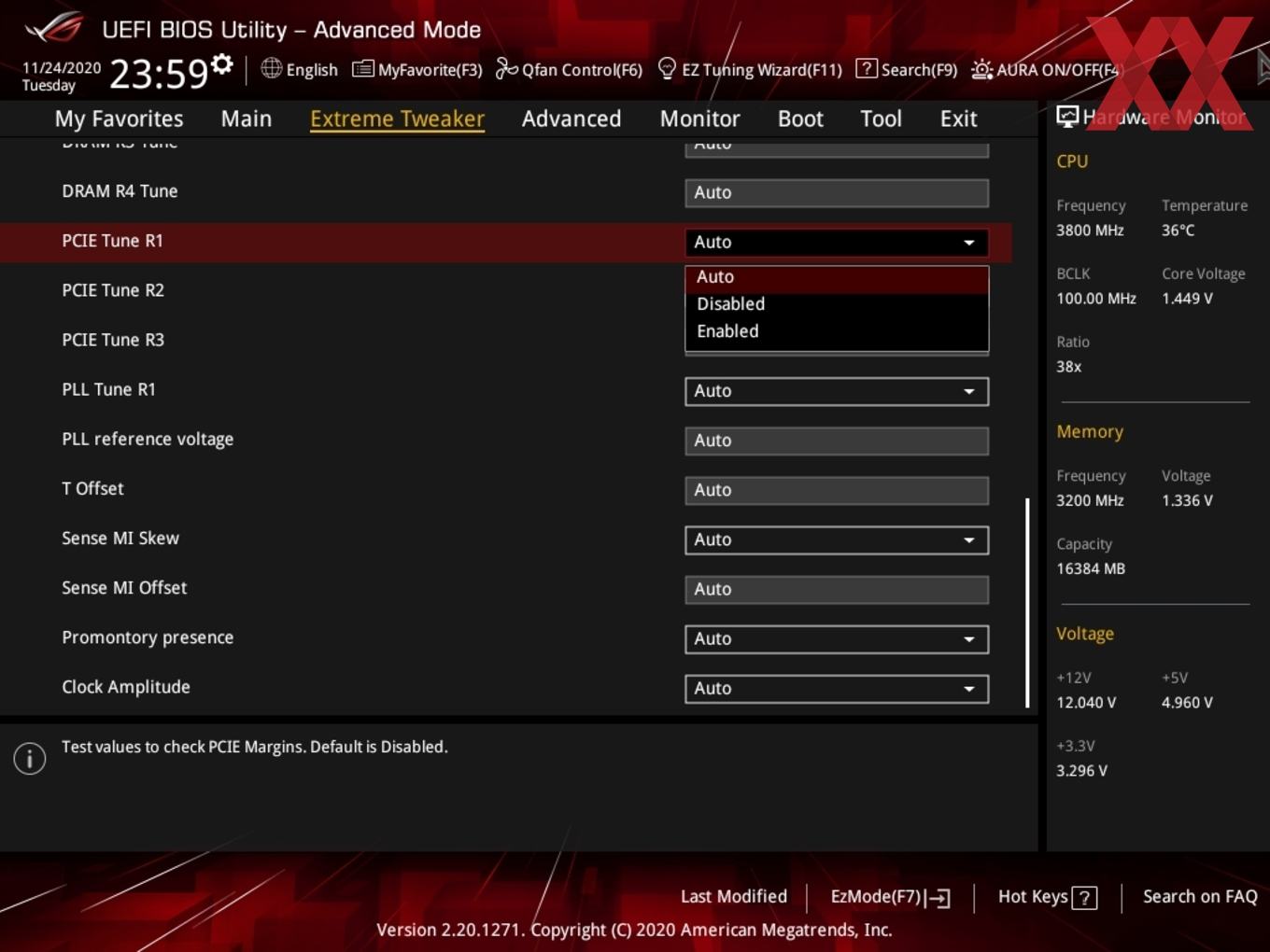The image size is (1270, 952).
Task: Expand the Promontory presence dropdown
Action: coord(837,638)
